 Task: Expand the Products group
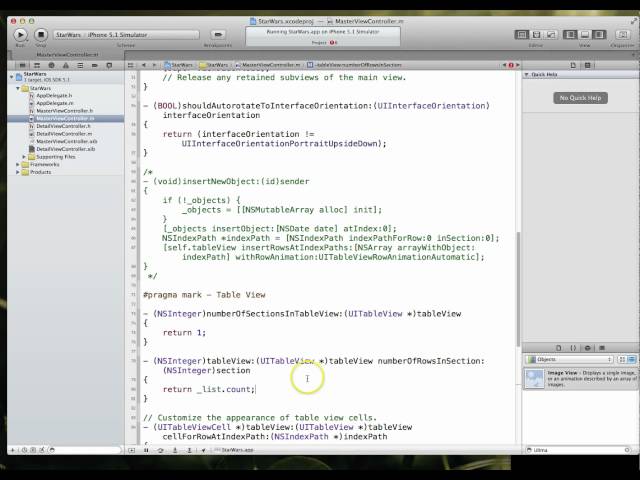[18, 172]
